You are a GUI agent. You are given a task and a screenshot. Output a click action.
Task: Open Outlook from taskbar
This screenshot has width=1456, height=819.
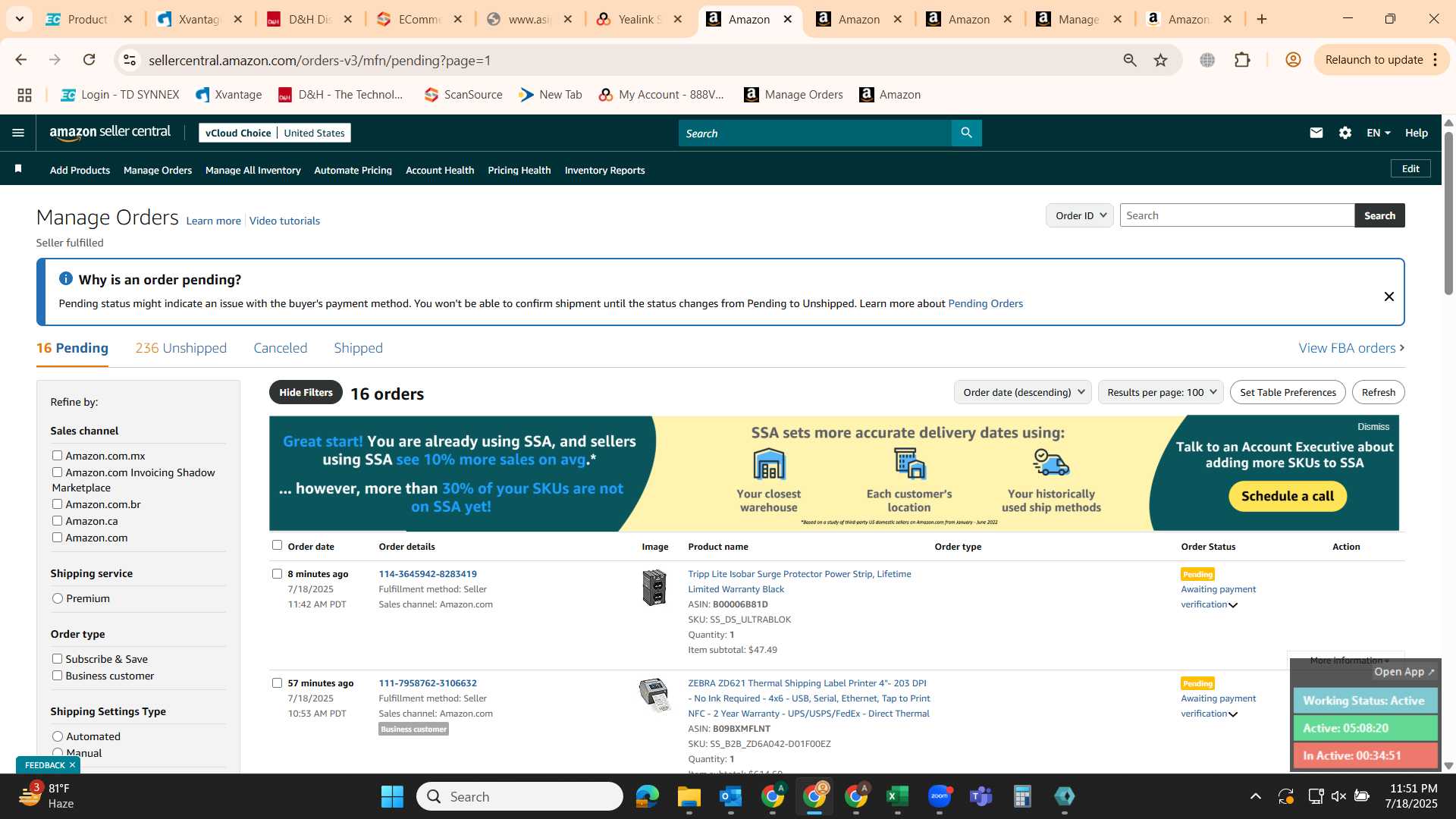730,796
